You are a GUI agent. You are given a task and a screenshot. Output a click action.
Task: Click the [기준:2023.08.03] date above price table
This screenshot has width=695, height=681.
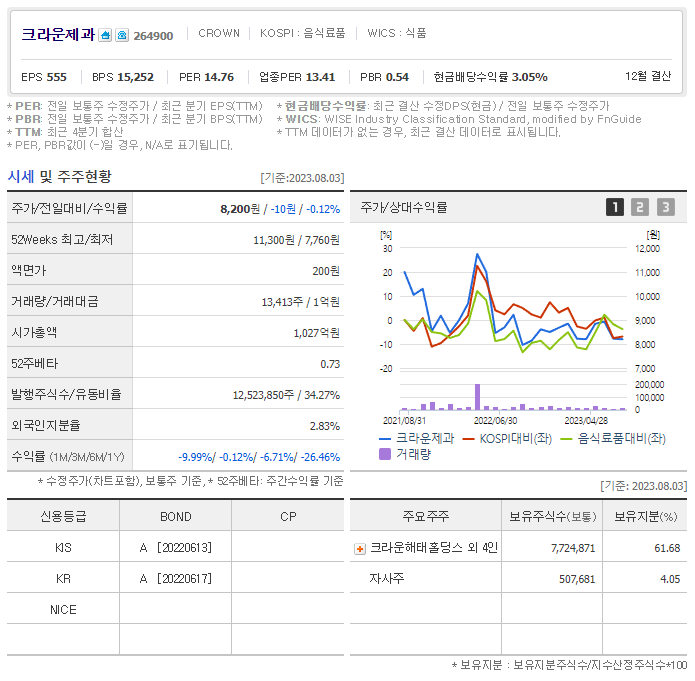(x=302, y=178)
